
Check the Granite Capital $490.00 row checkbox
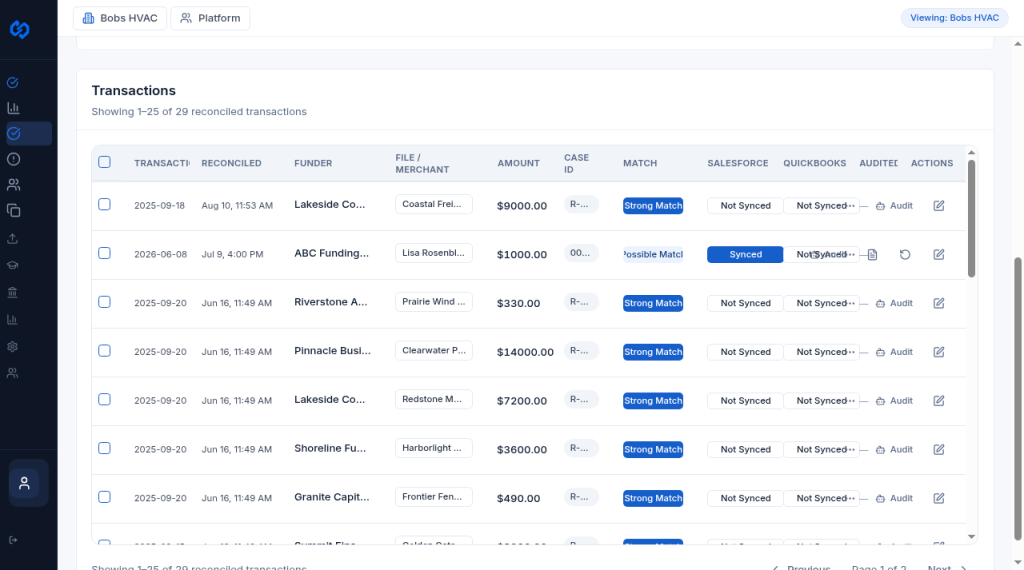[x=104, y=497]
